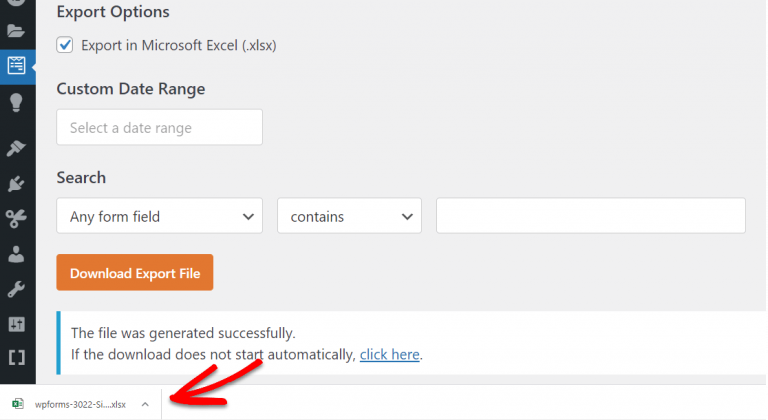The image size is (768, 420).
Task: Follow the click here download link
Action: [x=389, y=354]
